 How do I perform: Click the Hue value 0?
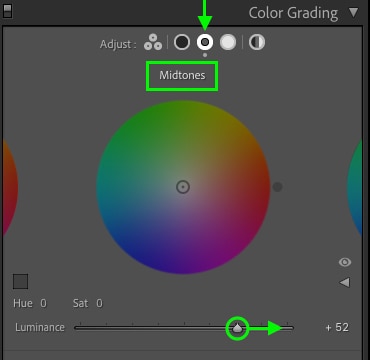(x=44, y=303)
